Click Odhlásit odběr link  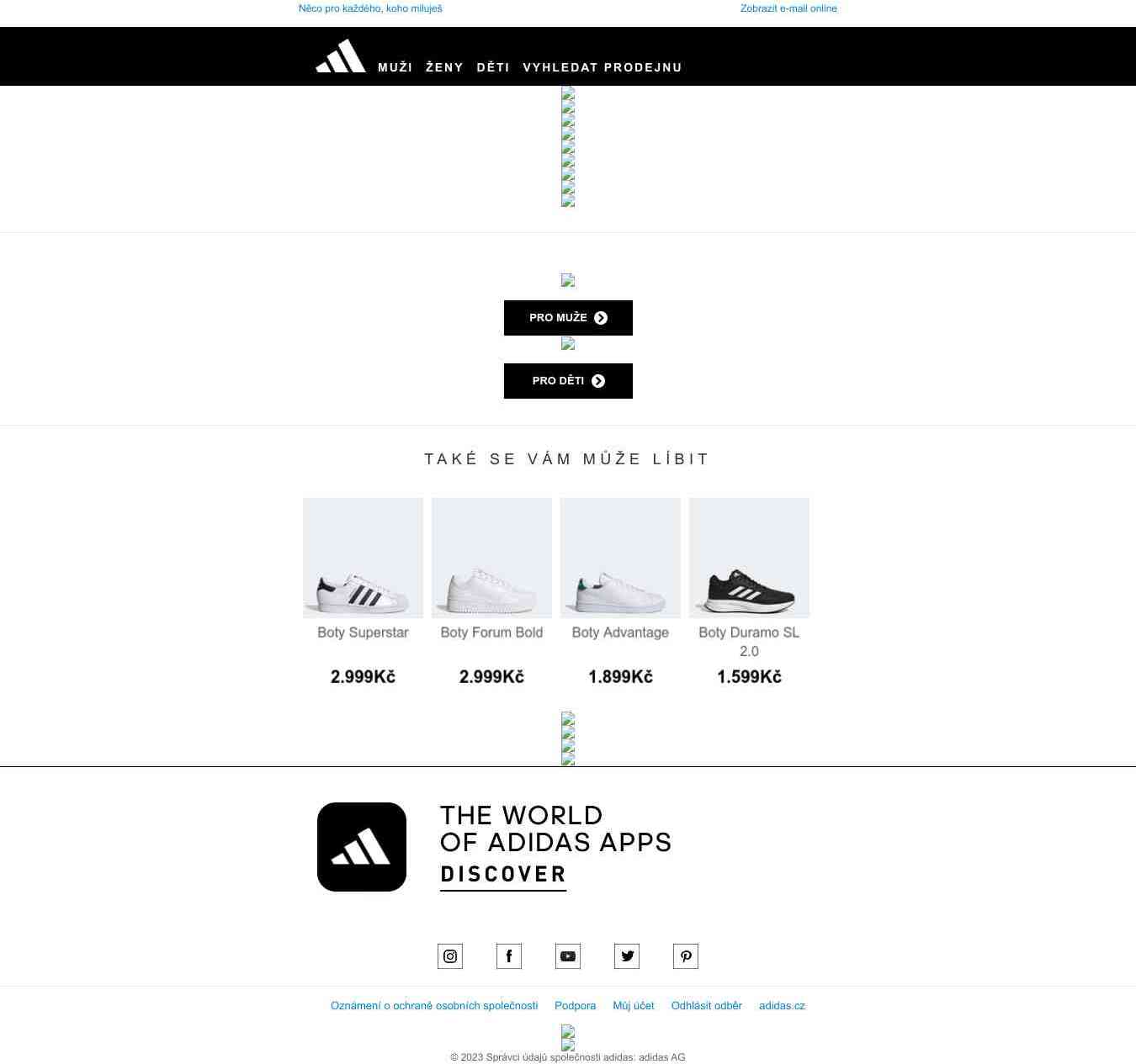point(707,1006)
